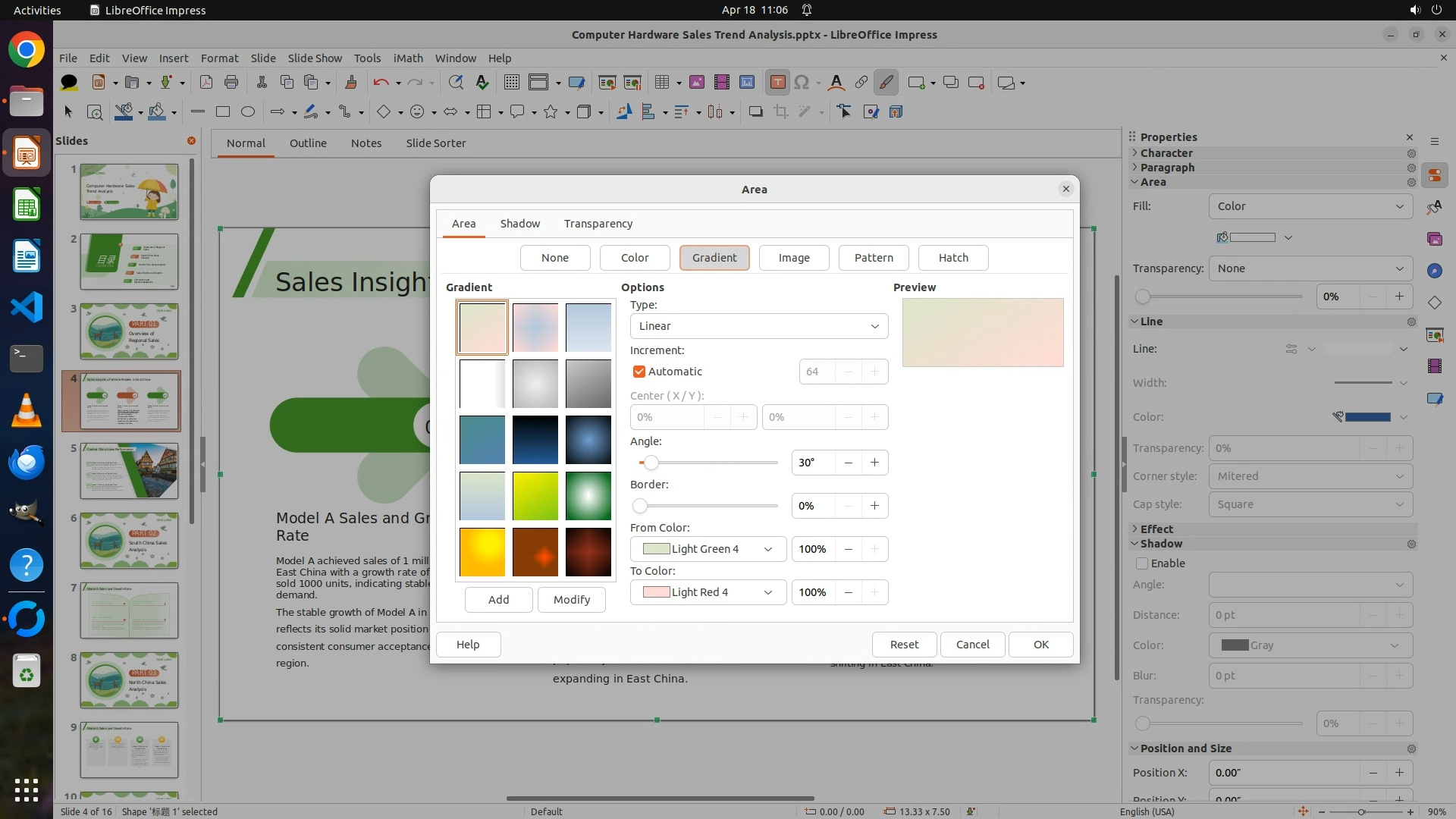Select the Rectangle drawing tool
The image size is (1456, 819).
(223, 112)
